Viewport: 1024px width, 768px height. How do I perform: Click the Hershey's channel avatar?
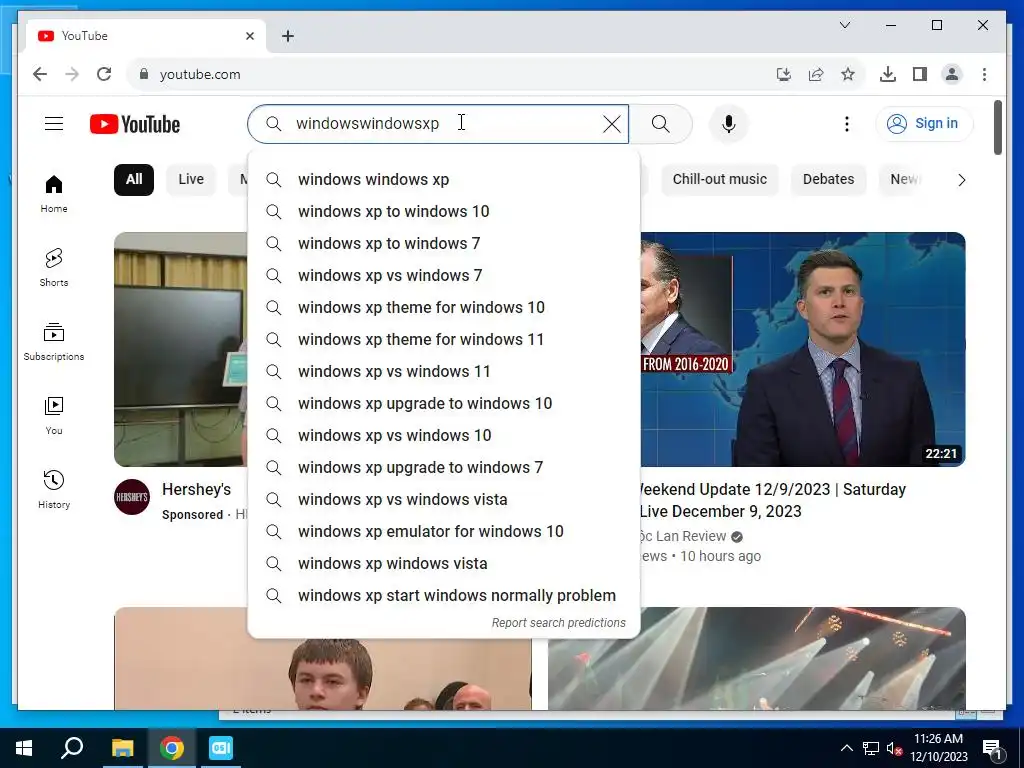[x=132, y=497]
